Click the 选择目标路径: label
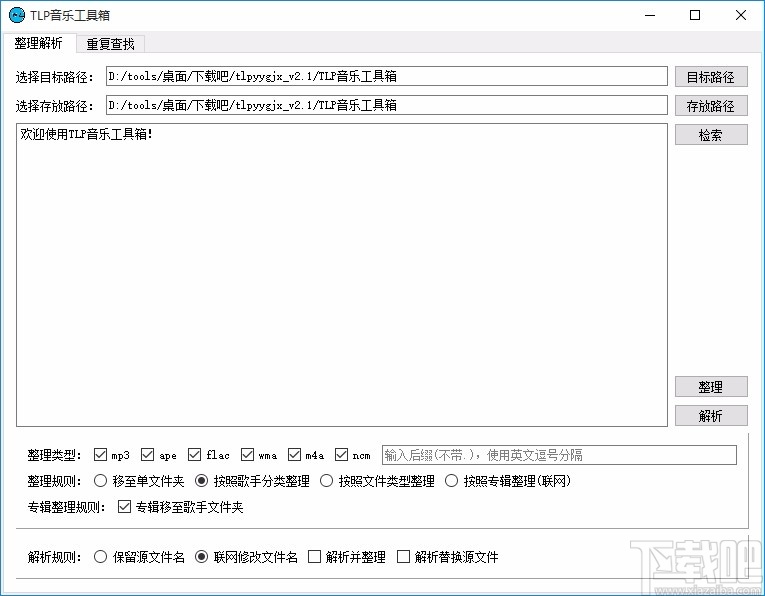This screenshot has height=596, width=765. coord(54,77)
